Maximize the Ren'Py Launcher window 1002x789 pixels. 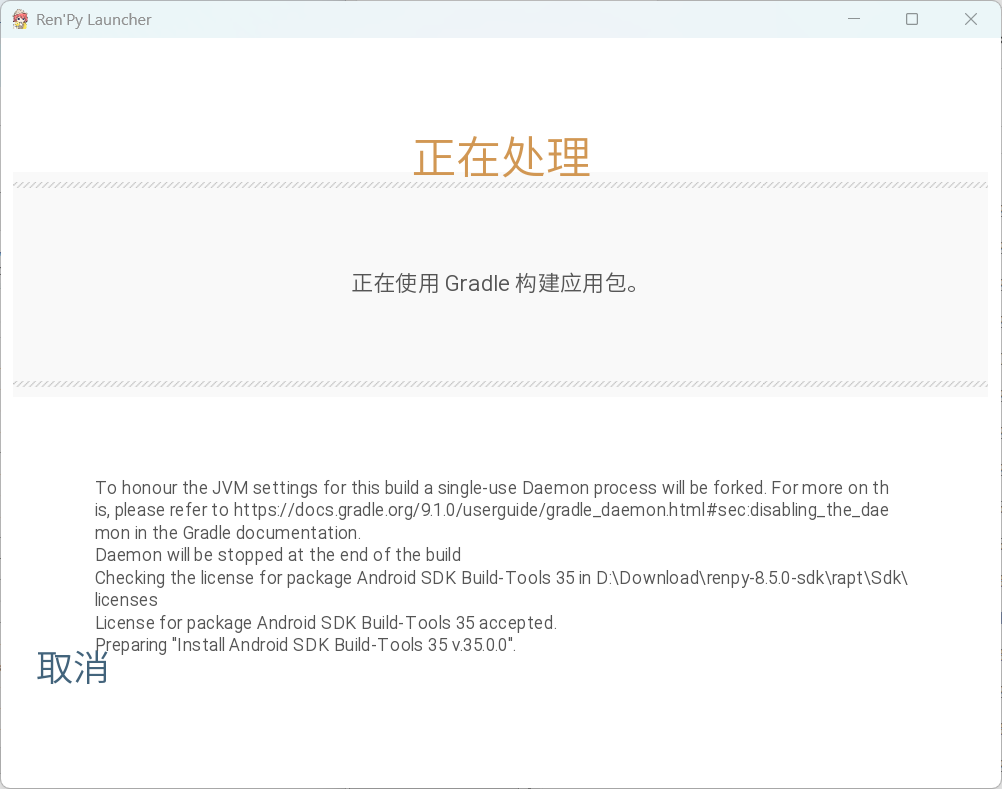coord(911,19)
